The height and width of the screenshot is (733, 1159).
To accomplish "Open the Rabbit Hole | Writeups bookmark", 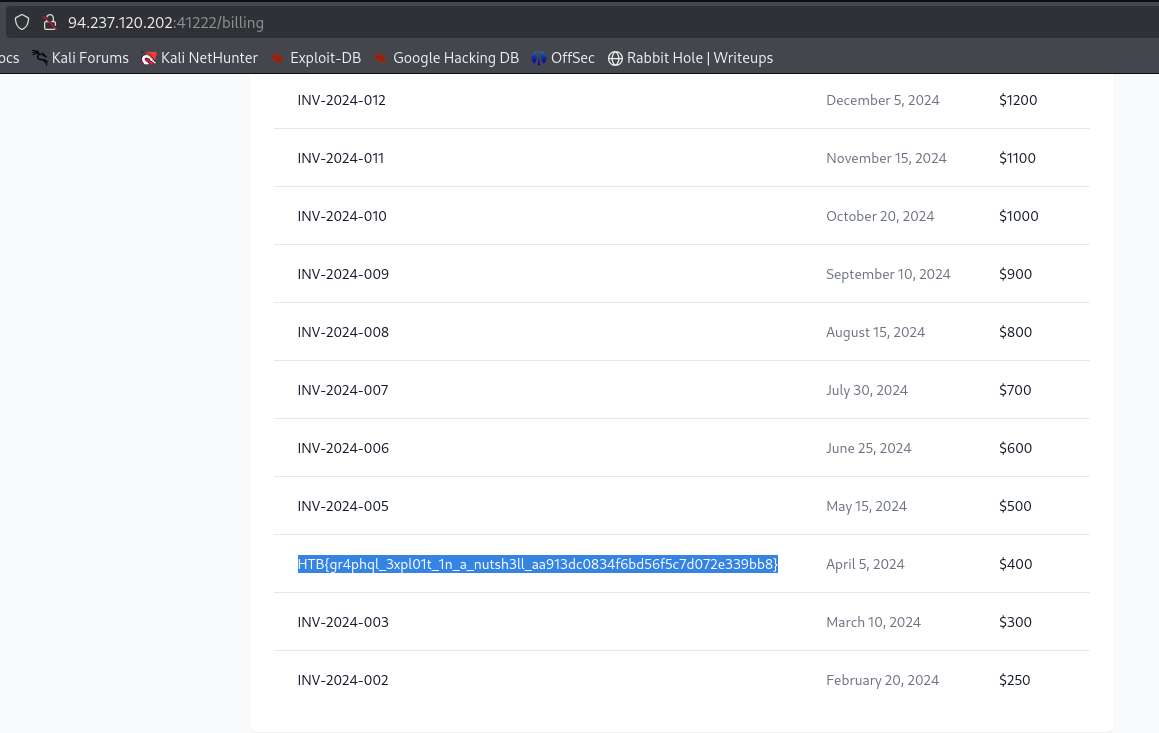I will coord(699,58).
